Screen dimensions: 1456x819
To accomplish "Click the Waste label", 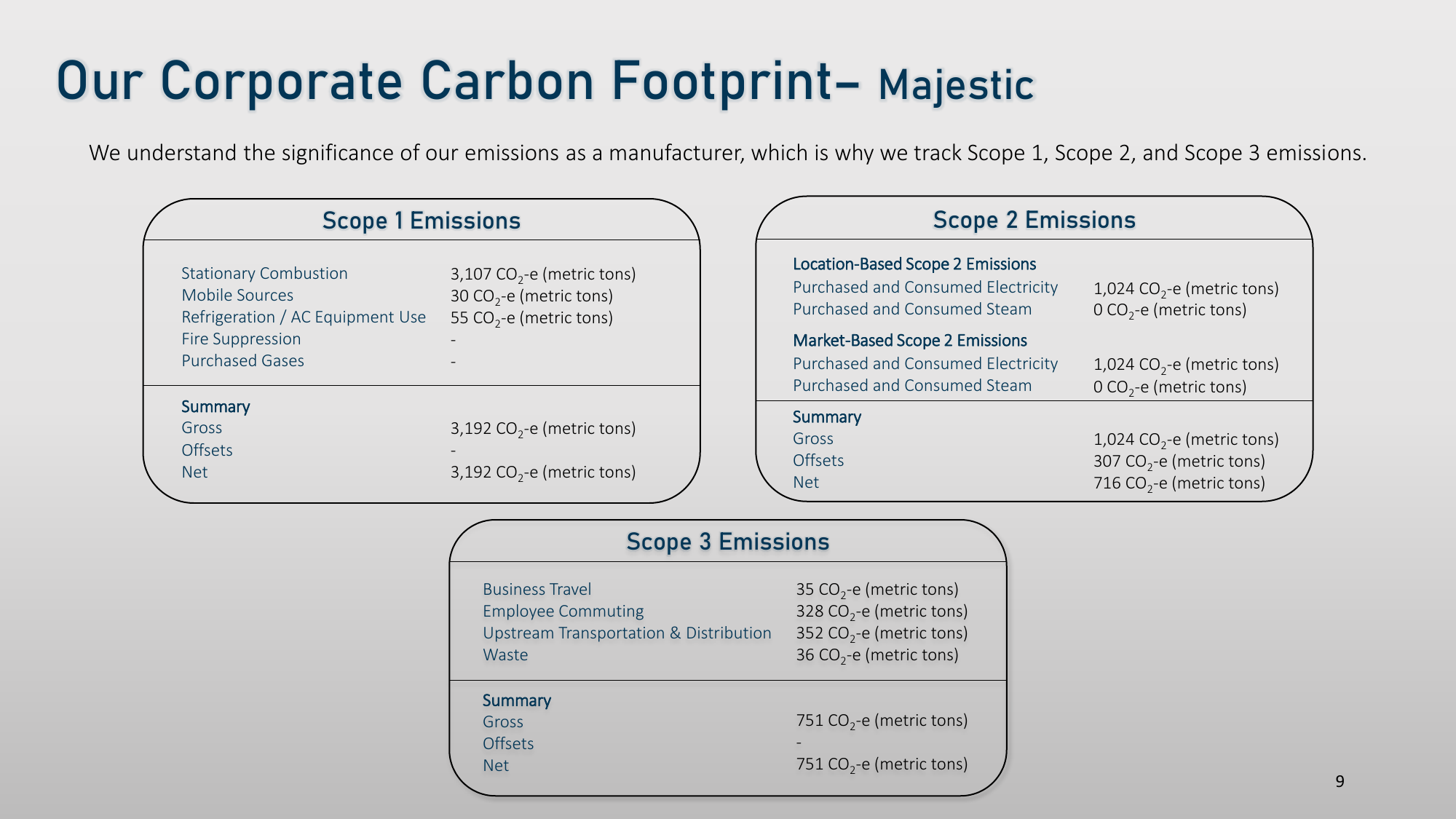I will [505, 655].
